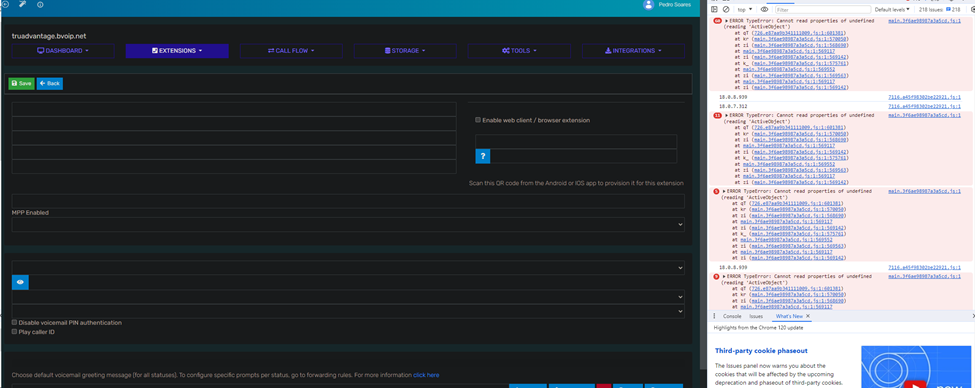
Task: Click the blue question mark help icon
Action: [x=483, y=156]
